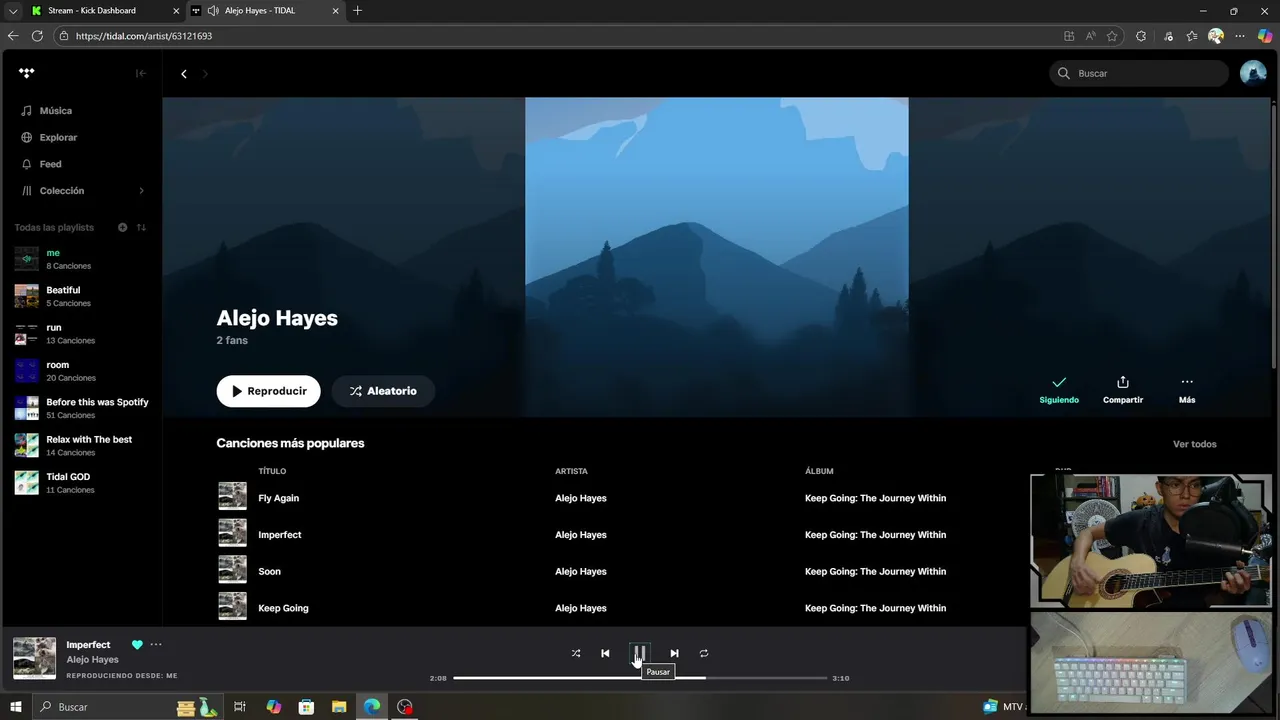Pause the current song

click(x=640, y=654)
